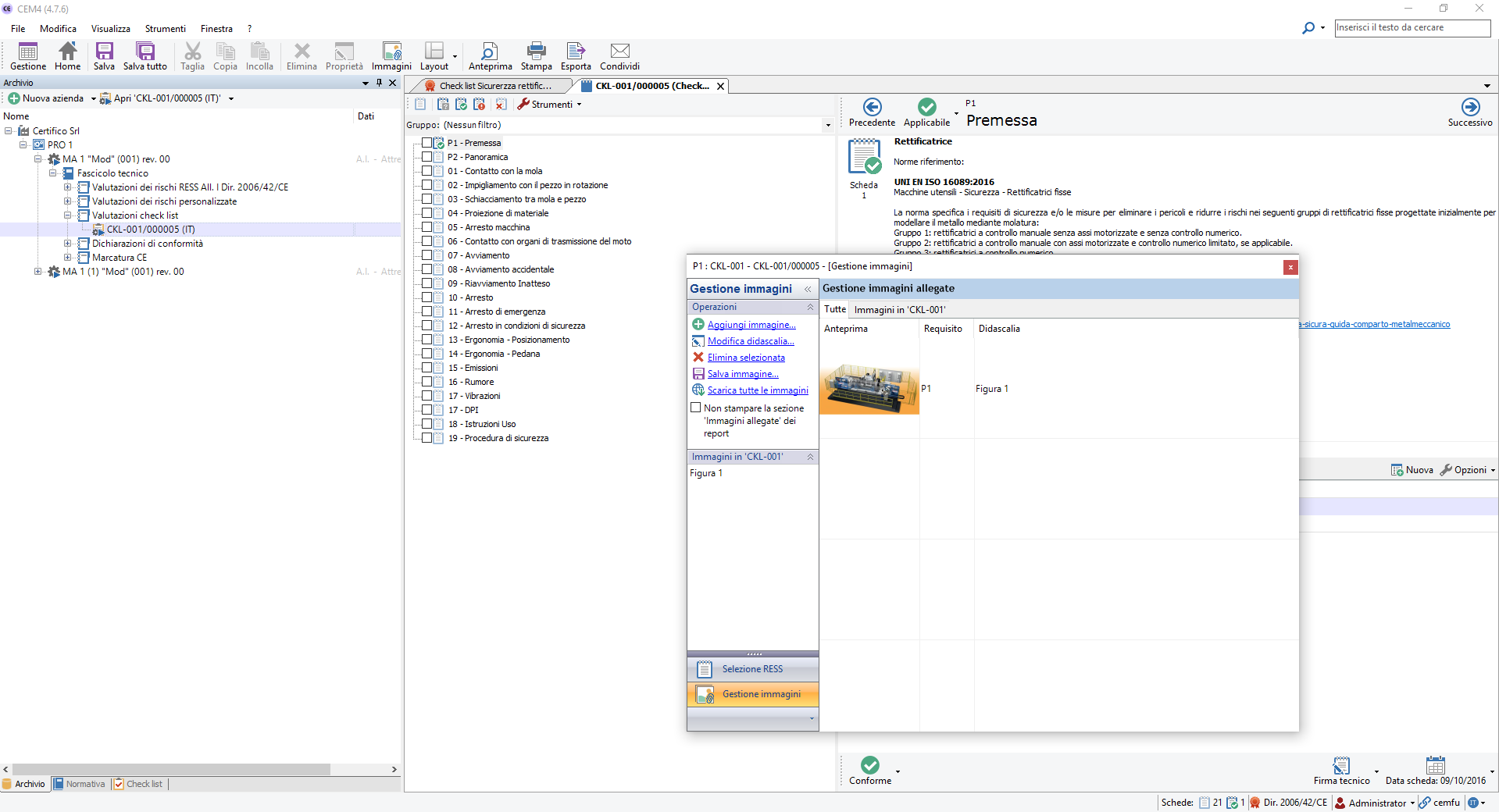Click the Esporta icon
Image resolution: width=1499 pixels, height=812 pixels.
[576, 52]
